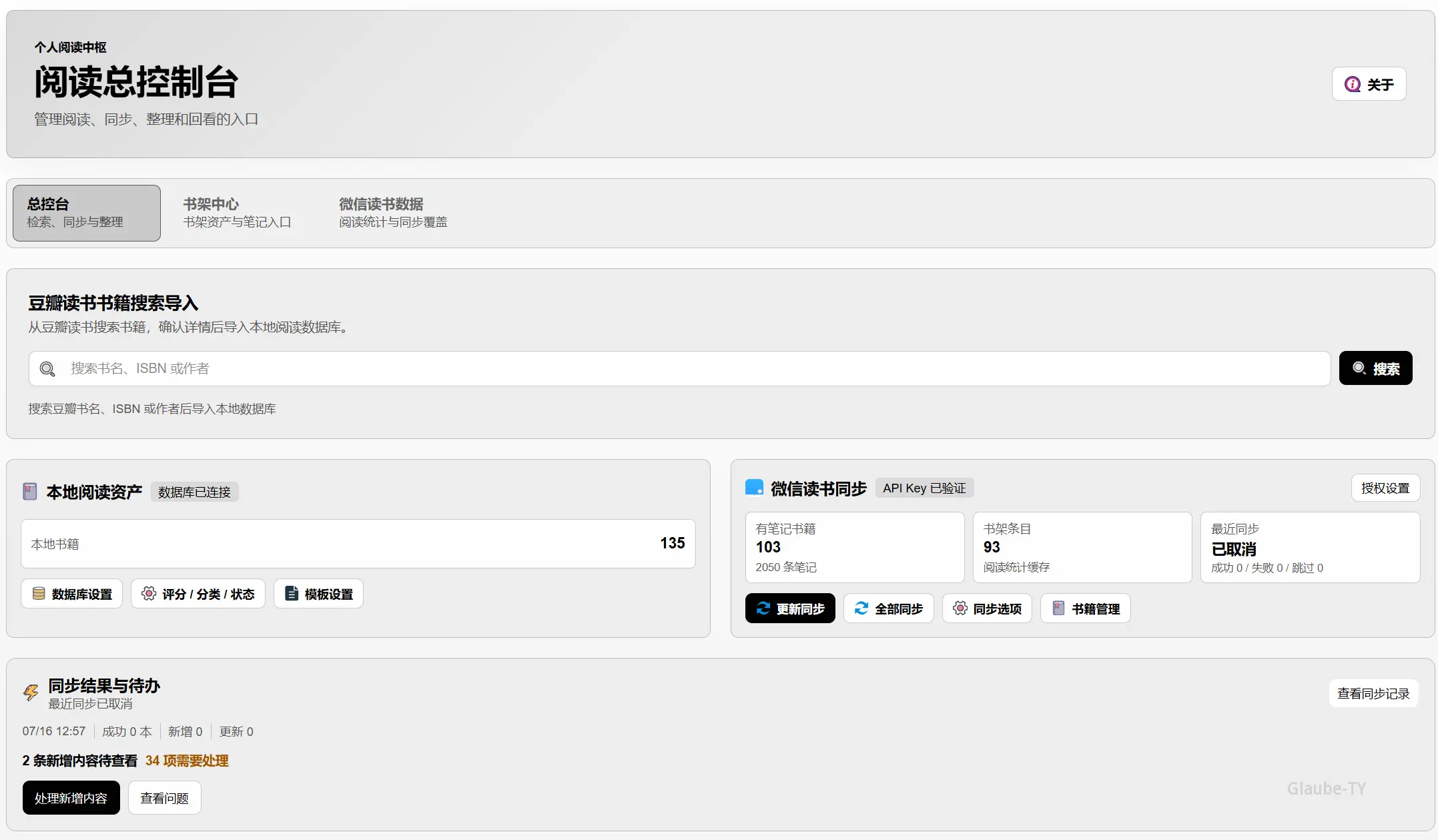Click the 授权设置 button
Image resolution: width=1438 pixels, height=840 pixels.
1385,488
